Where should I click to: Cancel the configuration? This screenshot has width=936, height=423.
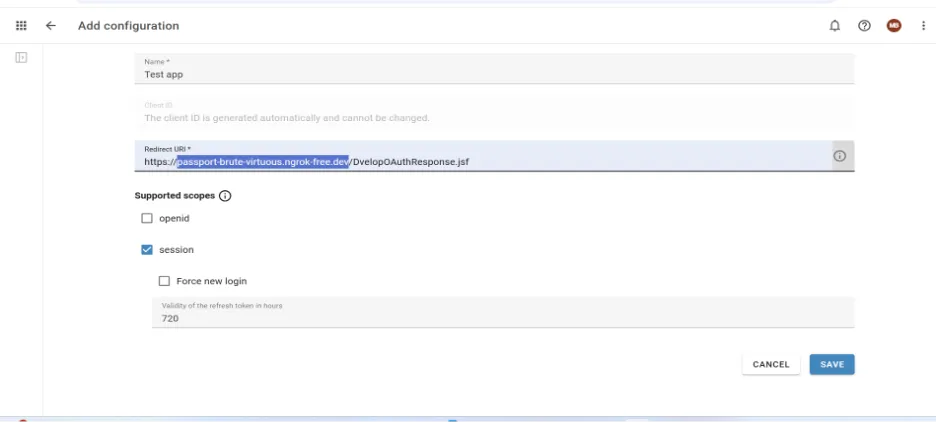(x=771, y=365)
